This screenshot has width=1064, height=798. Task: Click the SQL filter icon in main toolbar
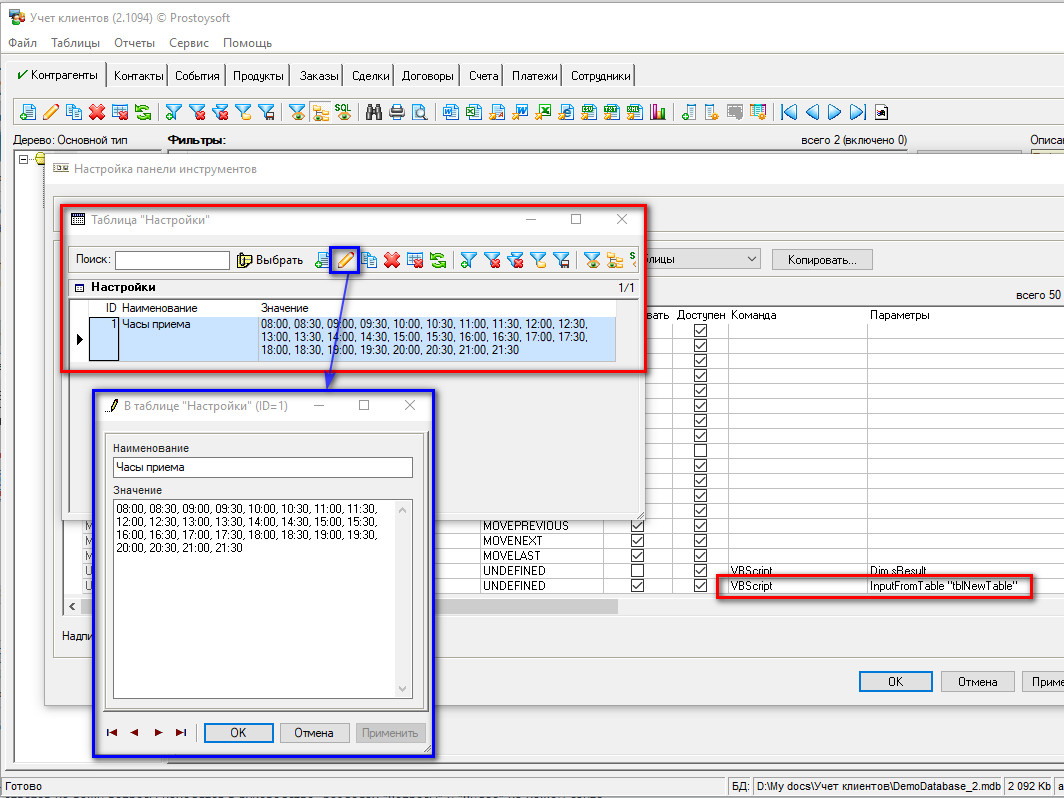pos(343,112)
